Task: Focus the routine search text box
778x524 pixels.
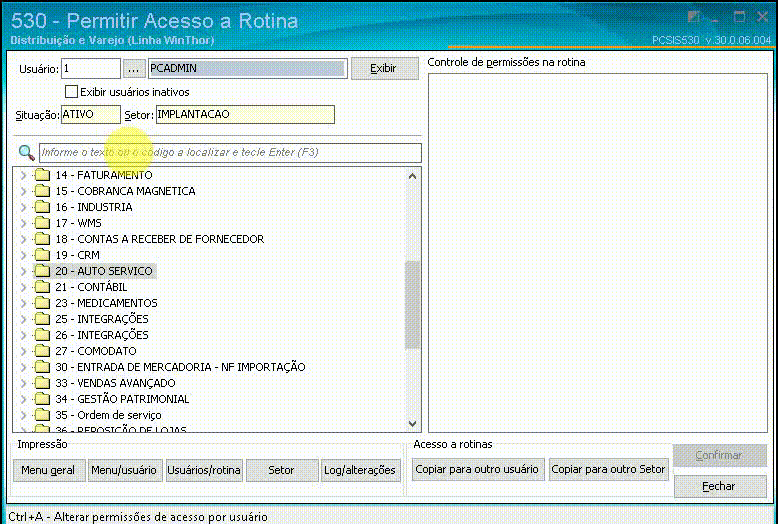Action: (230, 152)
